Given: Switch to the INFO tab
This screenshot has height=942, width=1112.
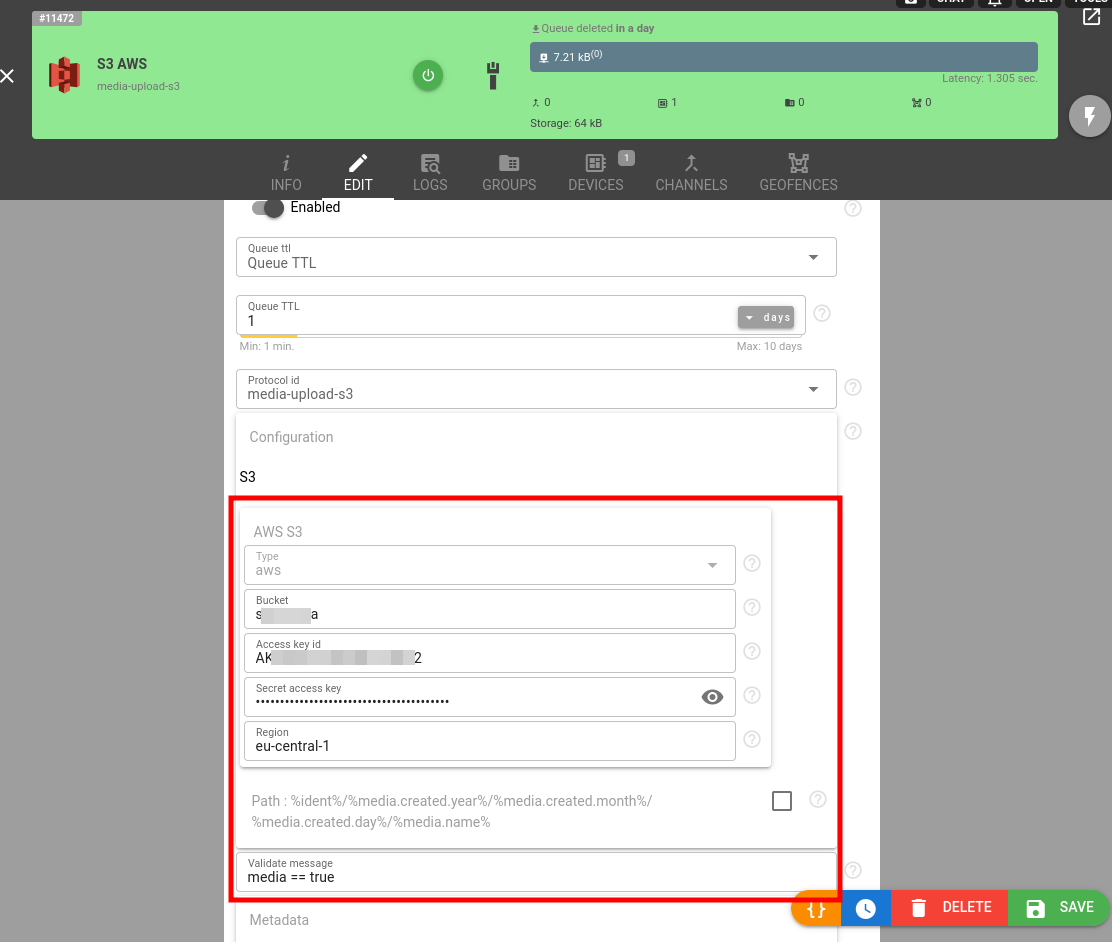Looking at the screenshot, I should click(286, 173).
